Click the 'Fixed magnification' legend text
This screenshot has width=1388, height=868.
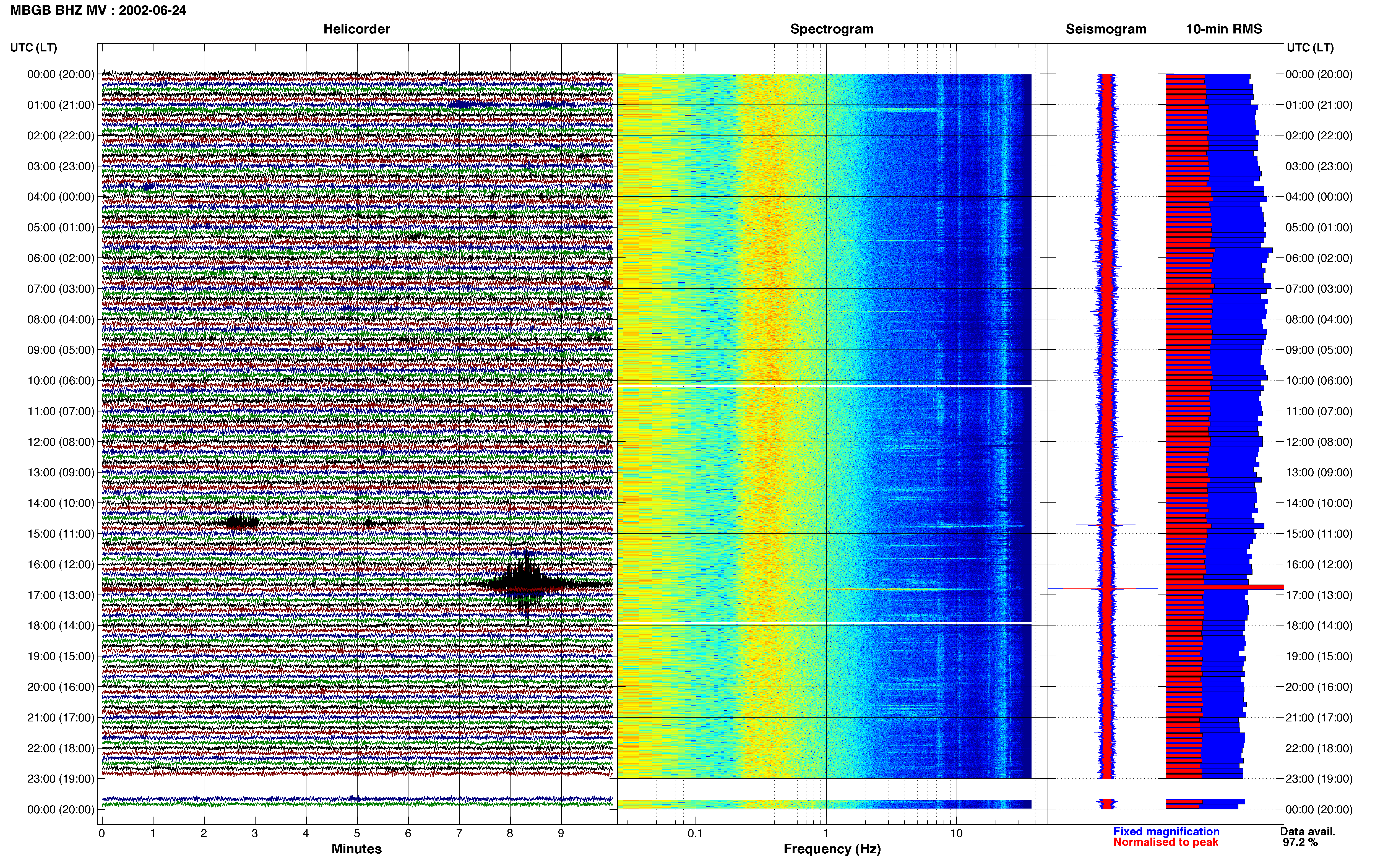pos(1166,831)
